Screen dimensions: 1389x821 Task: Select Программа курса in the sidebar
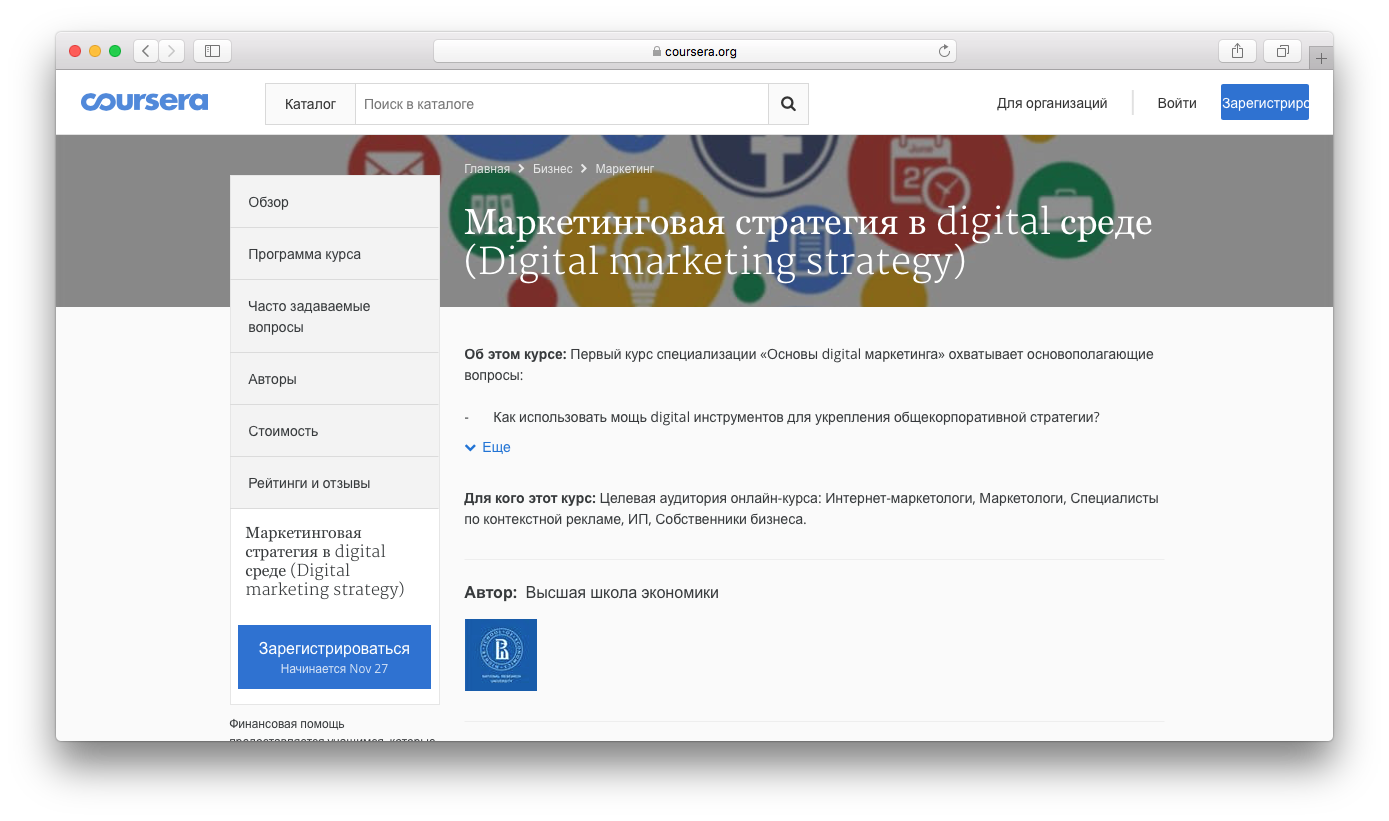coord(335,254)
